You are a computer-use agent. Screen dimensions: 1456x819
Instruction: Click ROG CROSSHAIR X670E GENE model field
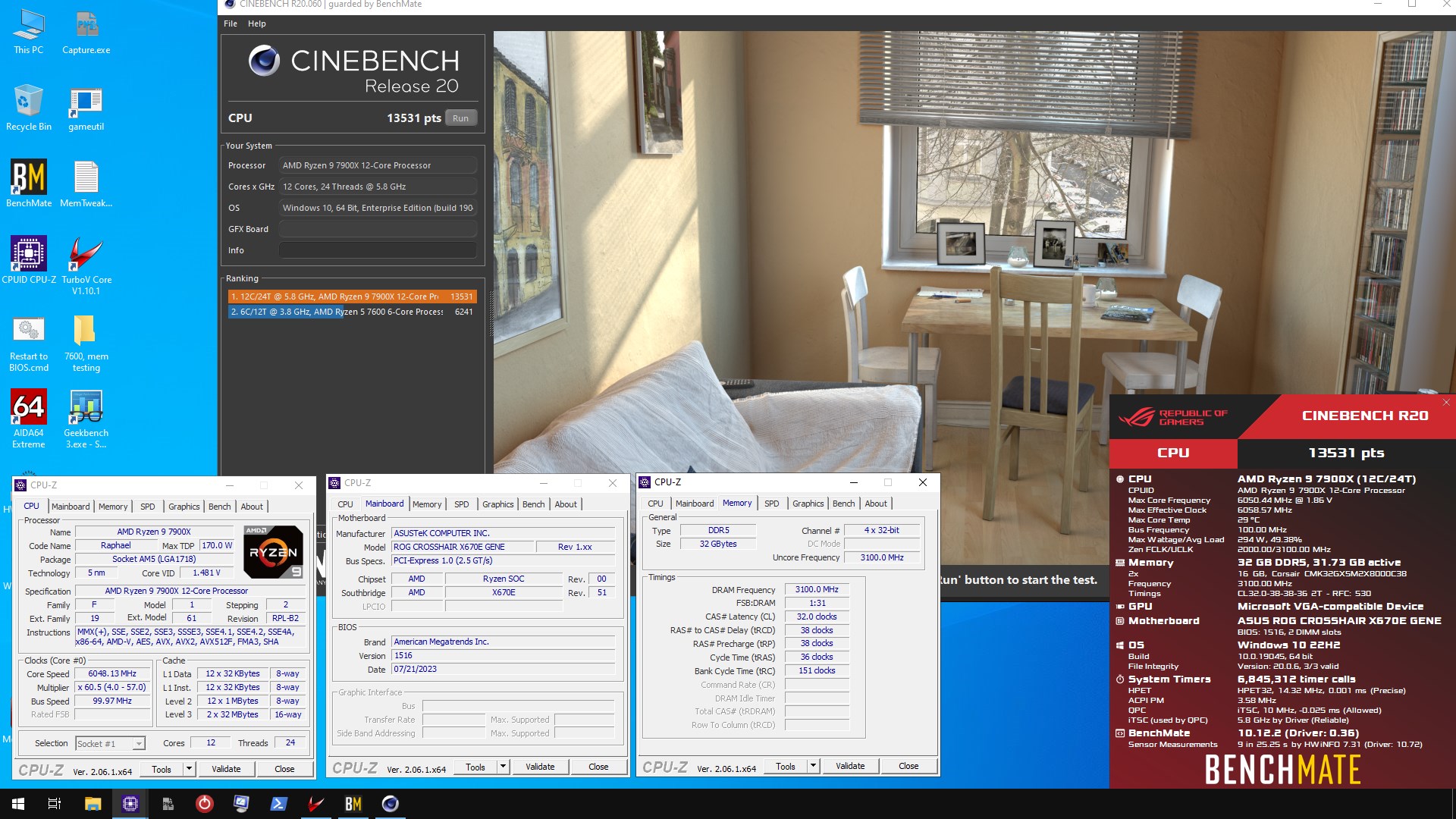[x=463, y=547]
